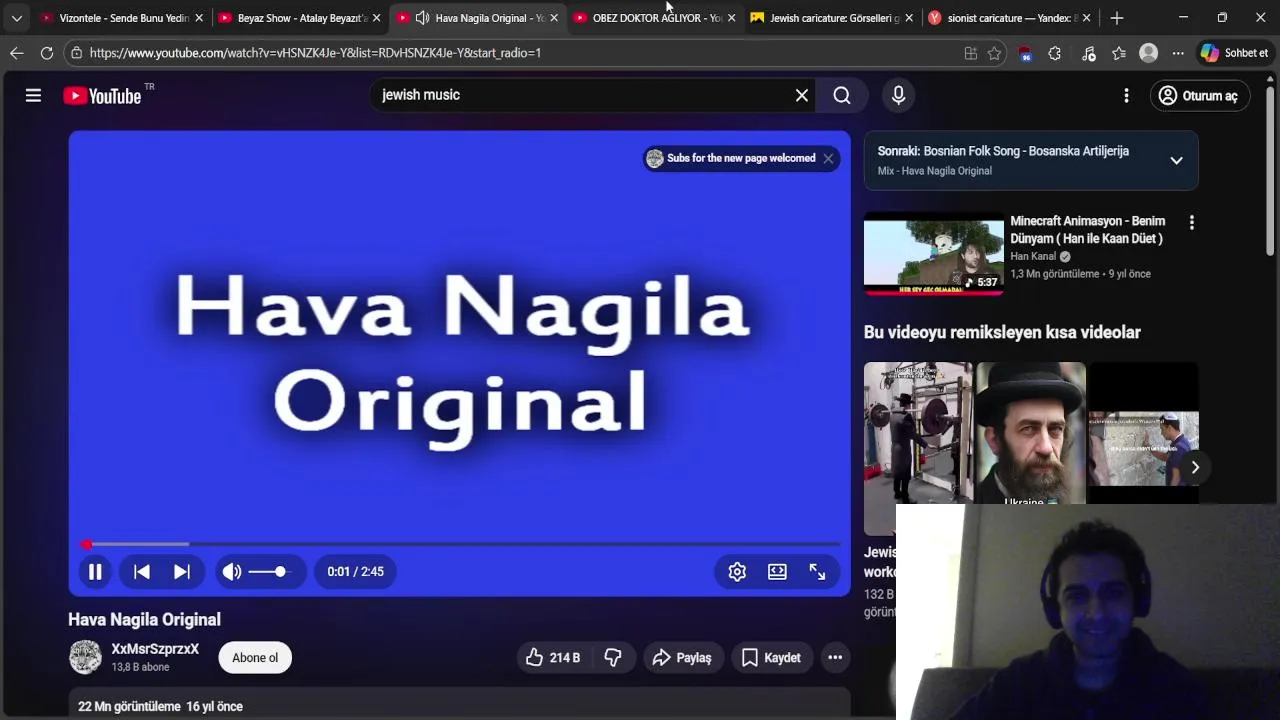Start voice search with the microphone
The width and height of the screenshot is (1280, 720).
(898, 95)
